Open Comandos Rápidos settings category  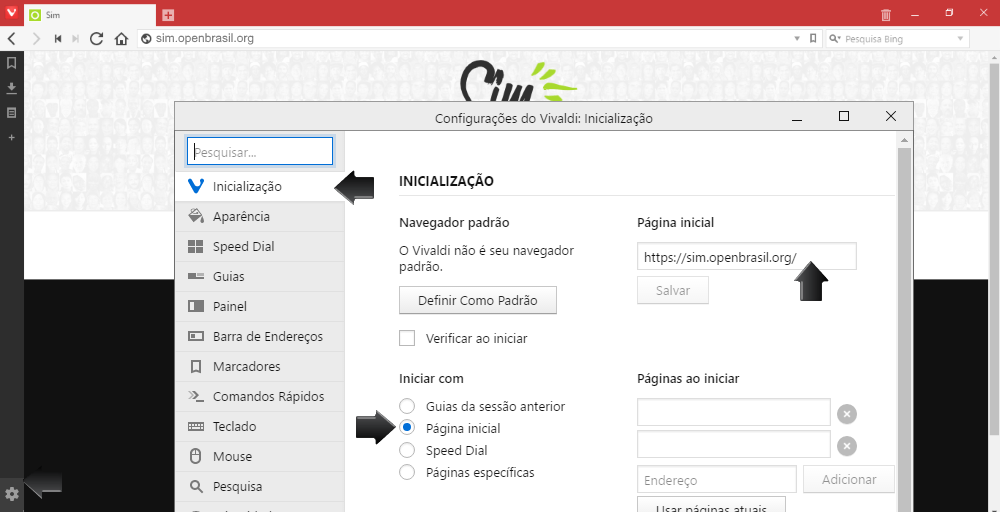[260, 396]
